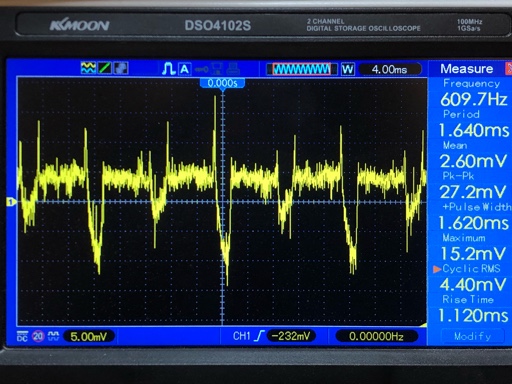Select the Rise Time measurement label
This screenshot has width=512, height=384.
coord(468,300)
